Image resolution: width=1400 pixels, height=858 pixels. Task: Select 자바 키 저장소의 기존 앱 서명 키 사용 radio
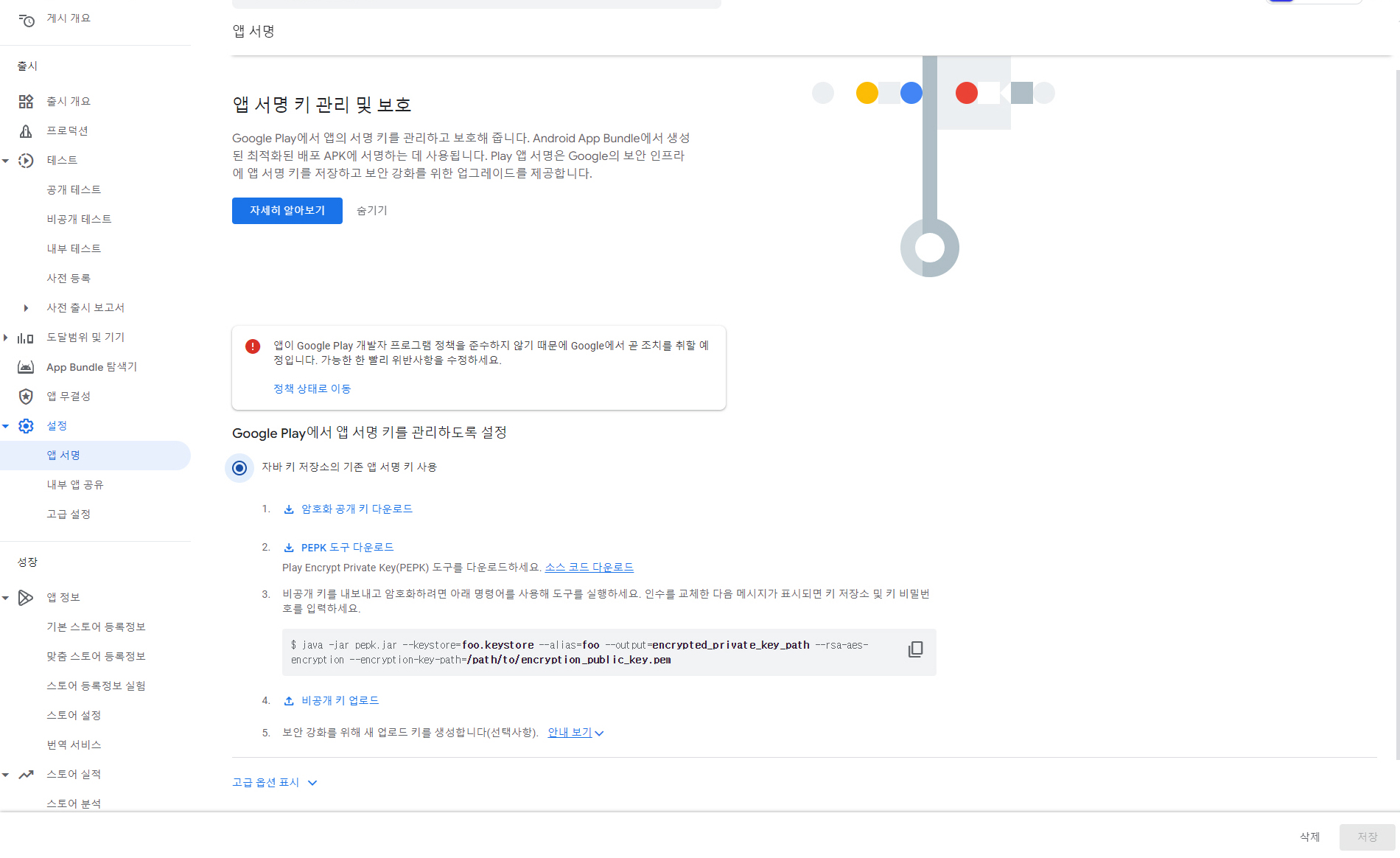click(239, 468)
